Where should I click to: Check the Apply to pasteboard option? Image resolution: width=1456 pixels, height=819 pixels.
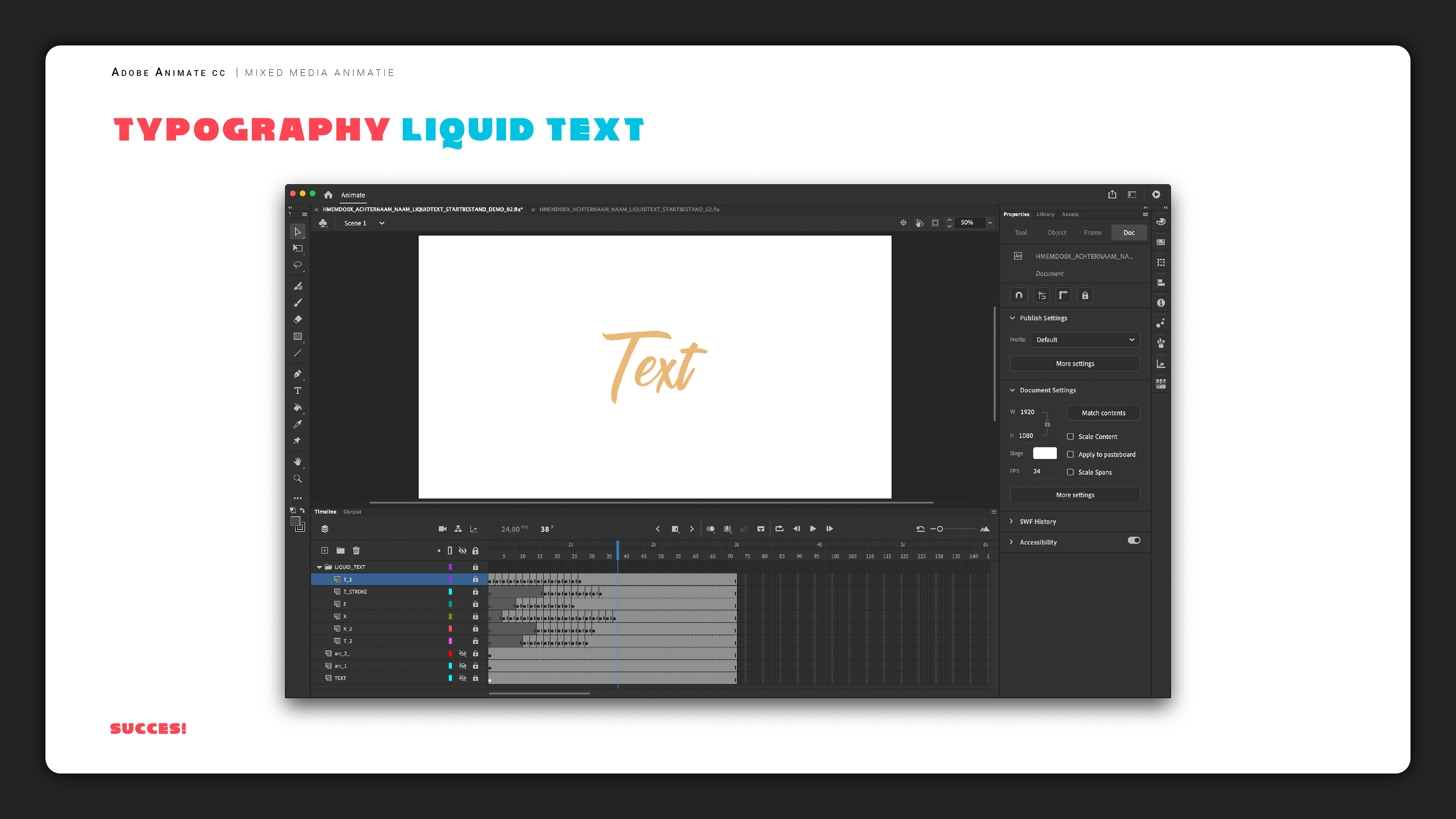1070,455
